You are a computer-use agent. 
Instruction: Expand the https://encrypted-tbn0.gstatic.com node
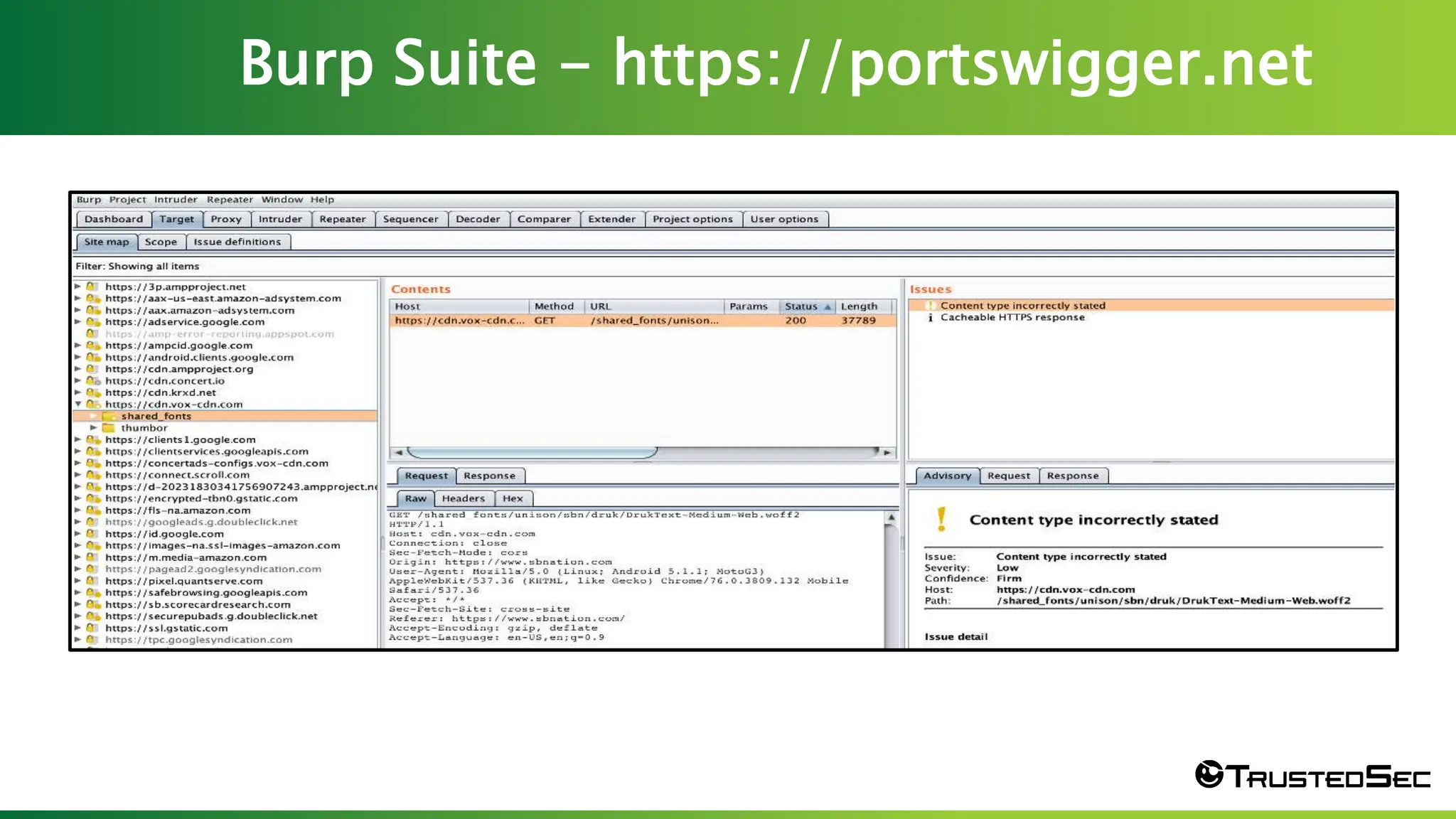pyautogui.click(x=78, y=498)
